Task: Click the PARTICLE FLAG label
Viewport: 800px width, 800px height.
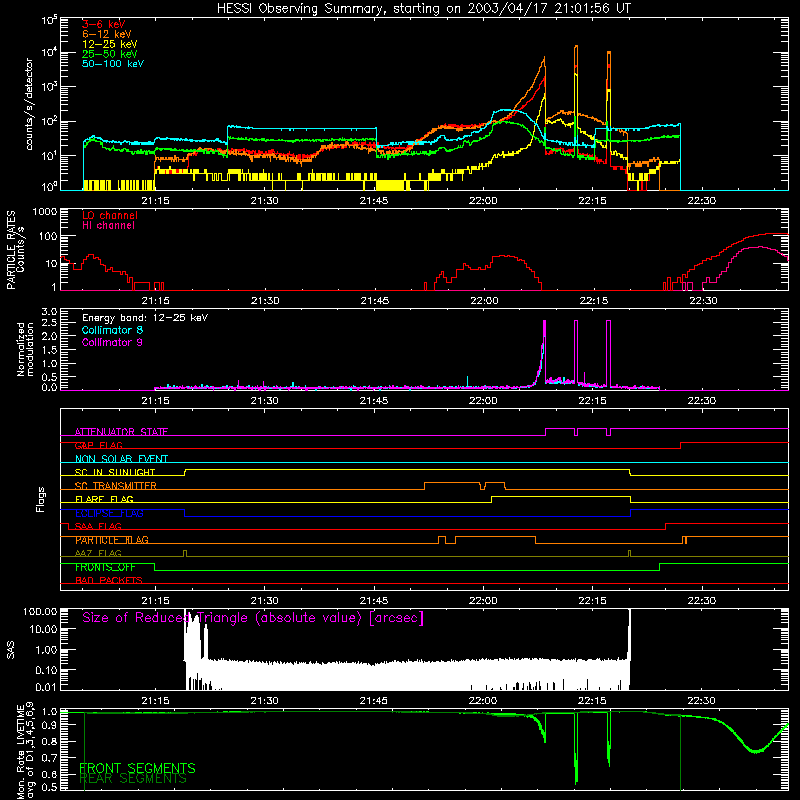Action: click(x=112, y=540)
